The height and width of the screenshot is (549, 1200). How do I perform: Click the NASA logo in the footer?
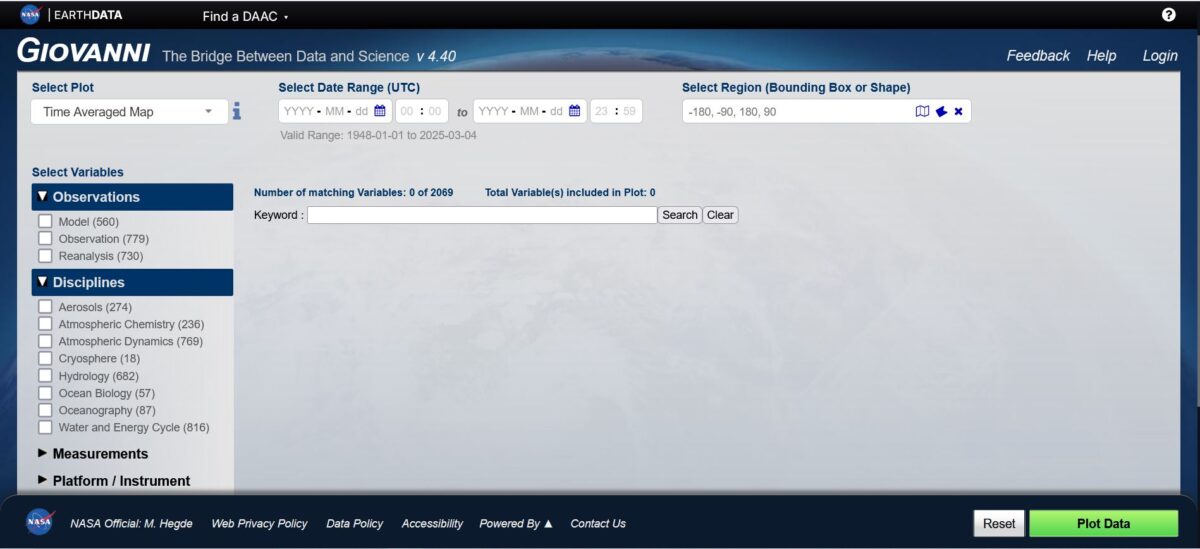tap(40, 522)
